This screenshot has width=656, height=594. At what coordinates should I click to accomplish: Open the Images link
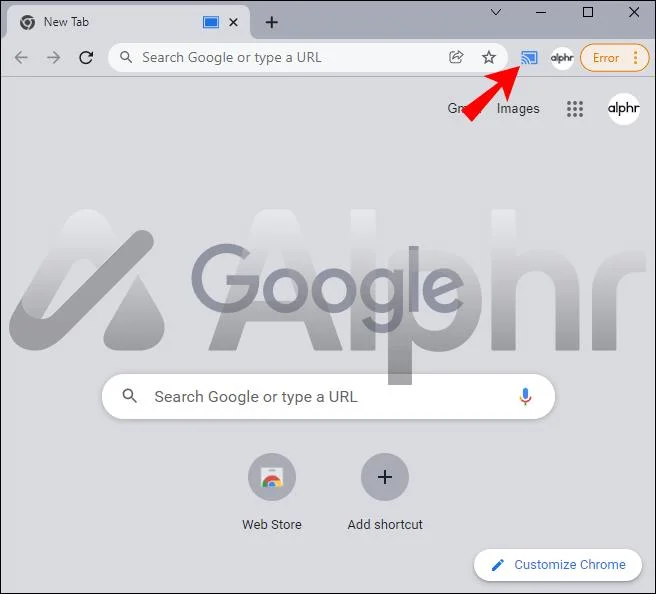(x=518, y=108)
